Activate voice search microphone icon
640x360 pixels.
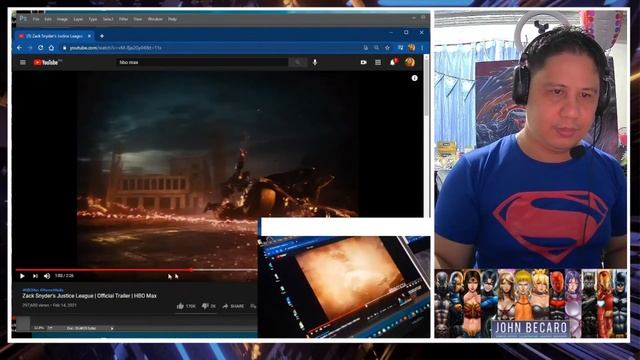click(x=315, y=62)
